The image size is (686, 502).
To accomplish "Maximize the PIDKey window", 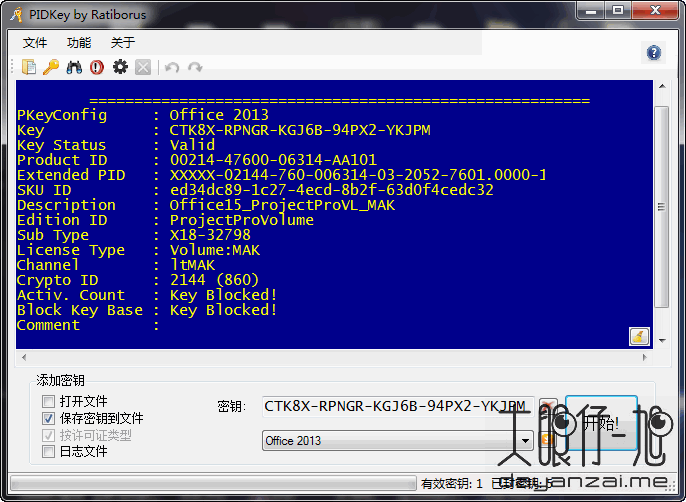I will click(618, 11).
